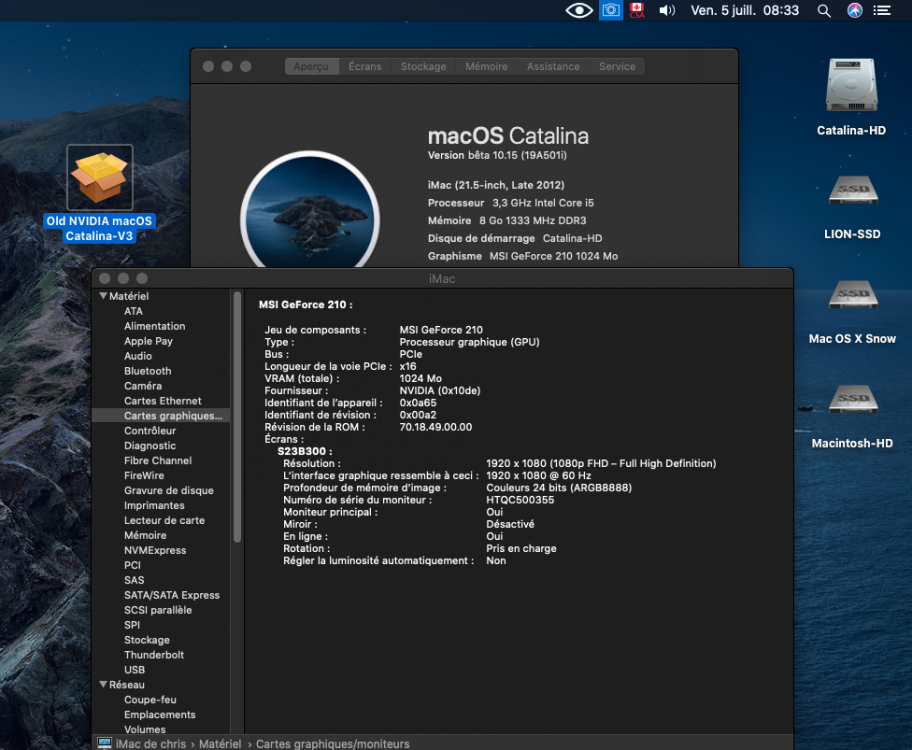
Task: Select the Old NVIDIA macOS Catalina-V3 package icon
Action: coord(100,177)
